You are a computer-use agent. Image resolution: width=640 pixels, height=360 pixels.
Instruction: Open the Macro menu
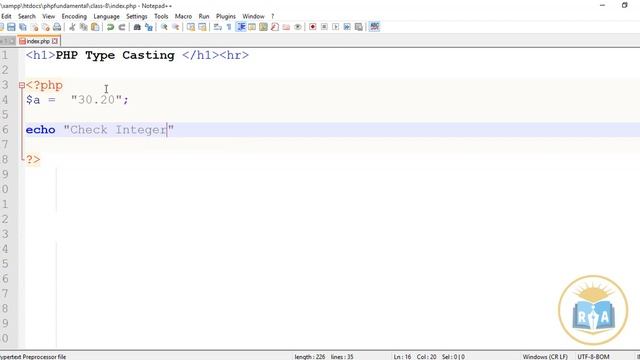[x=183, y=16]
